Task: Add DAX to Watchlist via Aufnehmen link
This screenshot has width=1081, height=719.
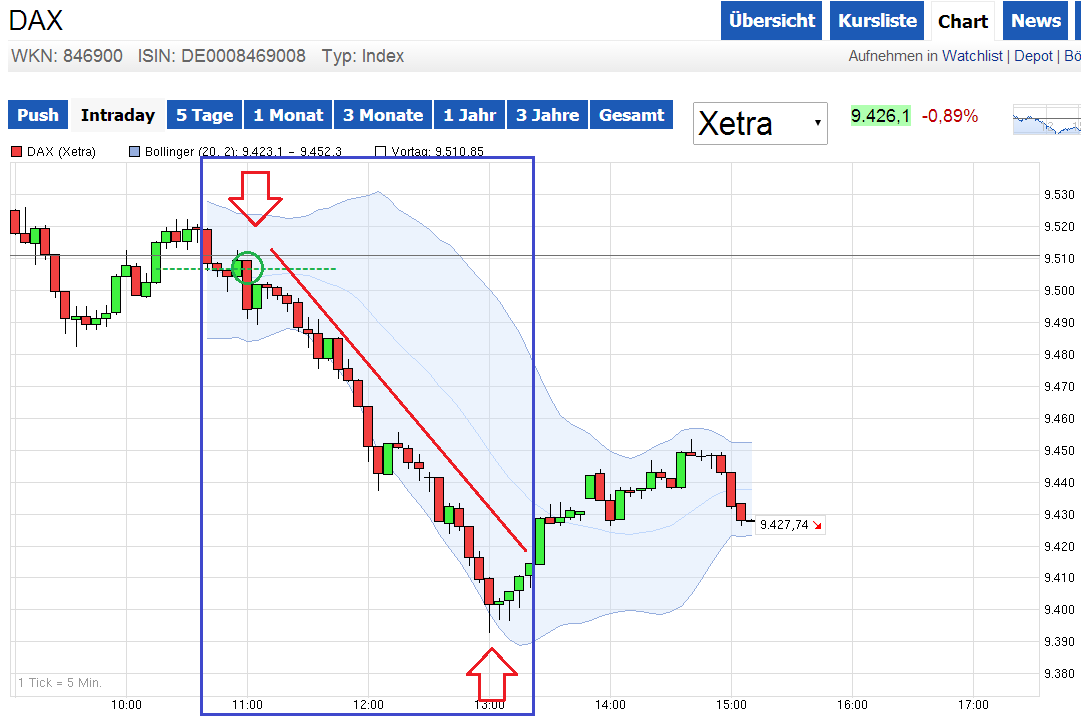Action: click(973, 56)
